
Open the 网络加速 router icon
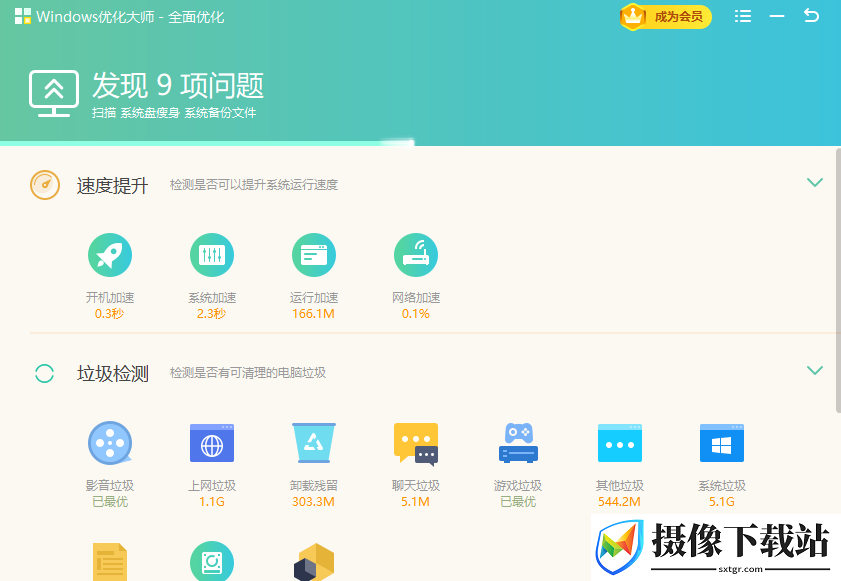point(416,255)
